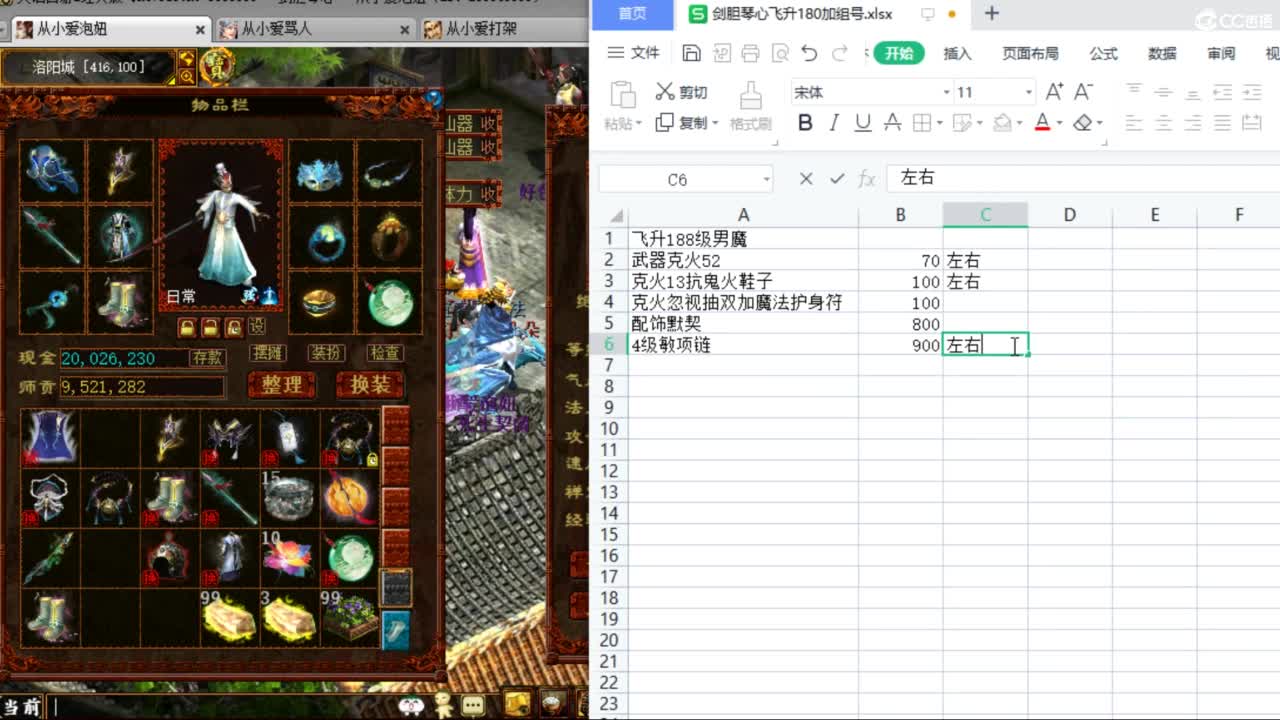Screen dimensions: 1280x720
Task: Switch to the 审阅 ribbon tab
Action: point(1221,53)
